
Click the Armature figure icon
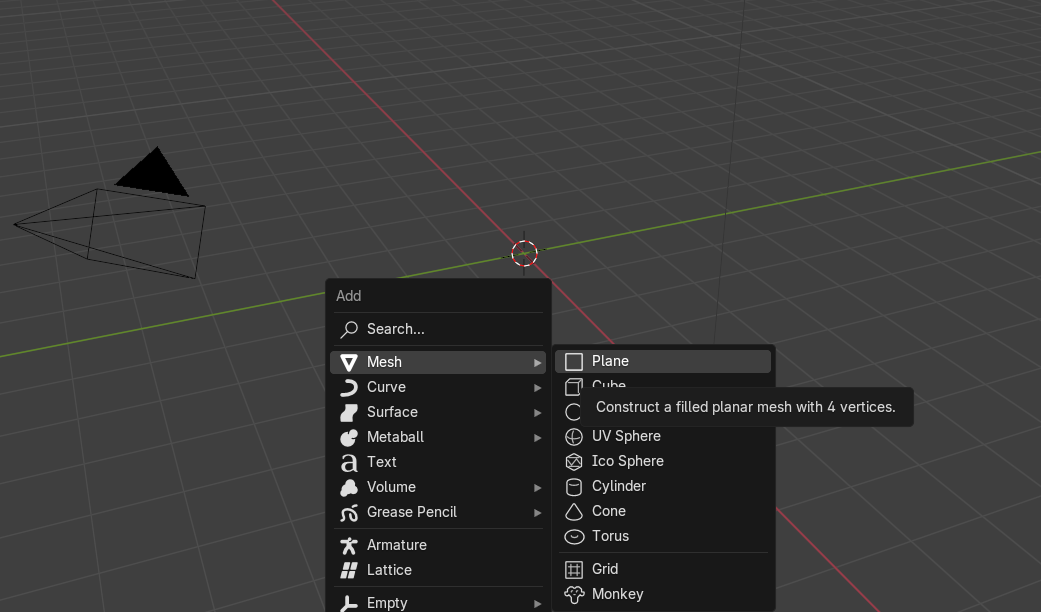pos(349,546)
